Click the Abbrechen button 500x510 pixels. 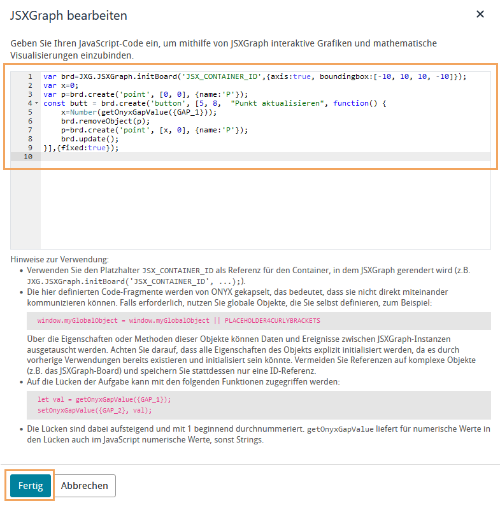84,486
